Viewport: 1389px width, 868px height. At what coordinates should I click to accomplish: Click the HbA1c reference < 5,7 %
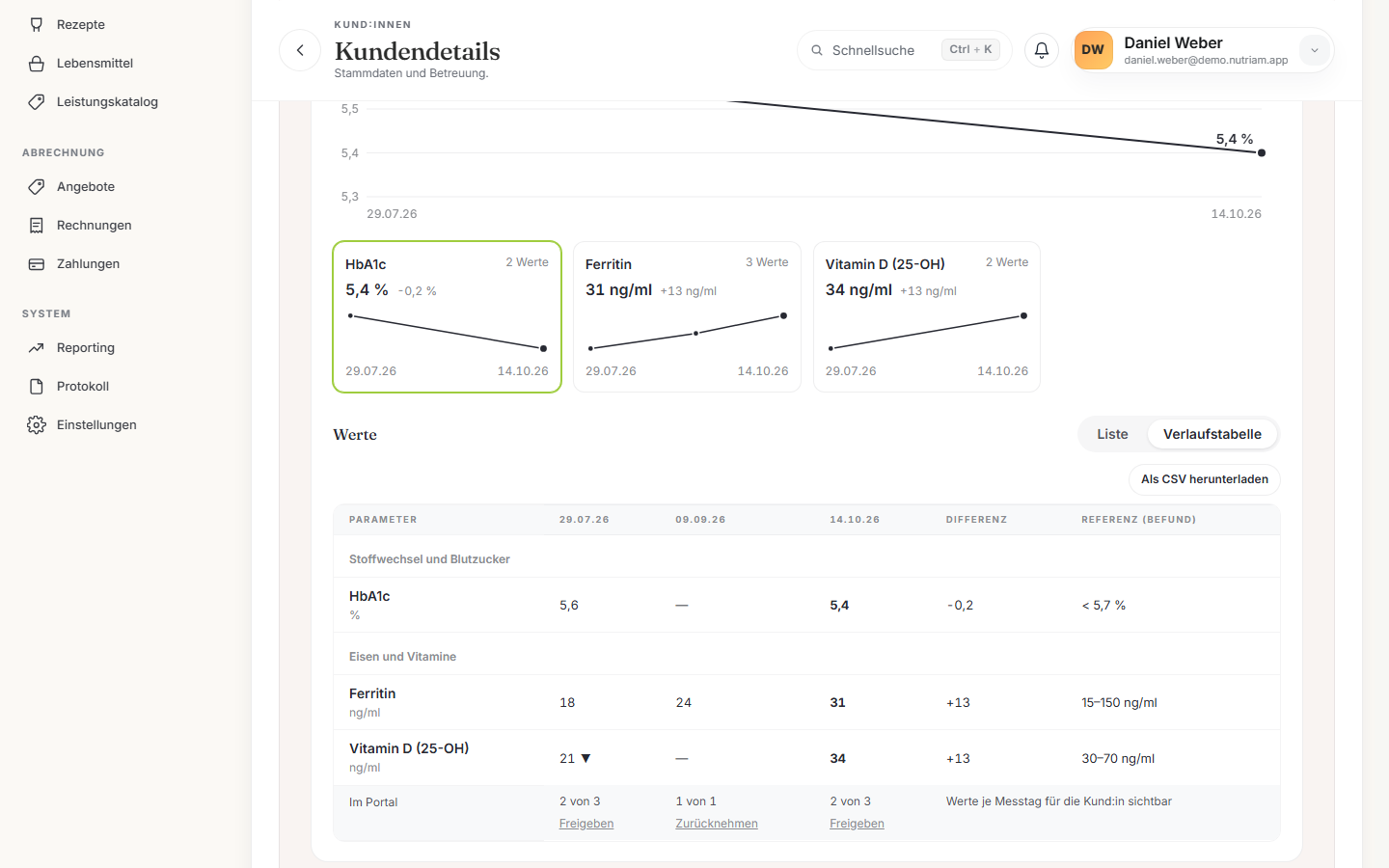[1103, 606]
